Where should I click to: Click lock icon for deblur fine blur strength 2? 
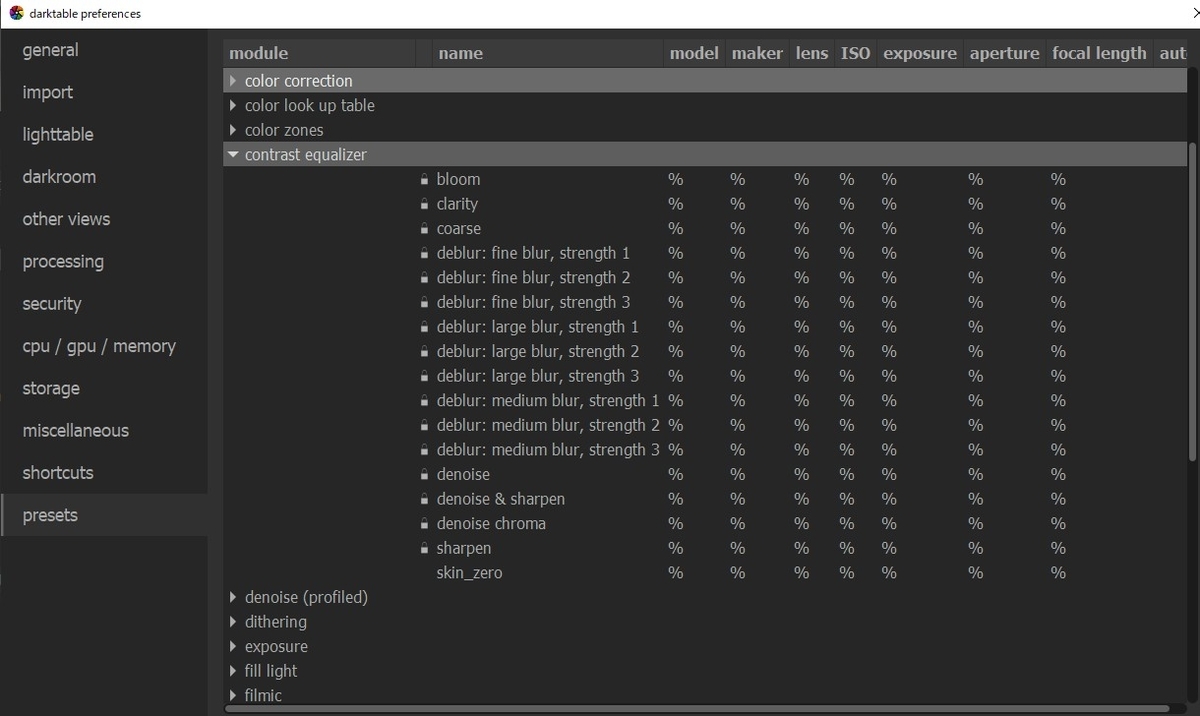click(424, 278)
